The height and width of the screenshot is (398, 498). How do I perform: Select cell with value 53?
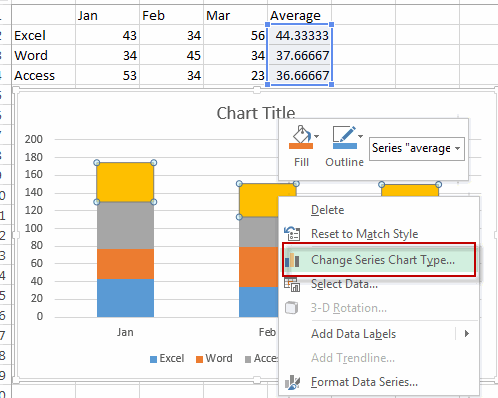tap(108, 75)
